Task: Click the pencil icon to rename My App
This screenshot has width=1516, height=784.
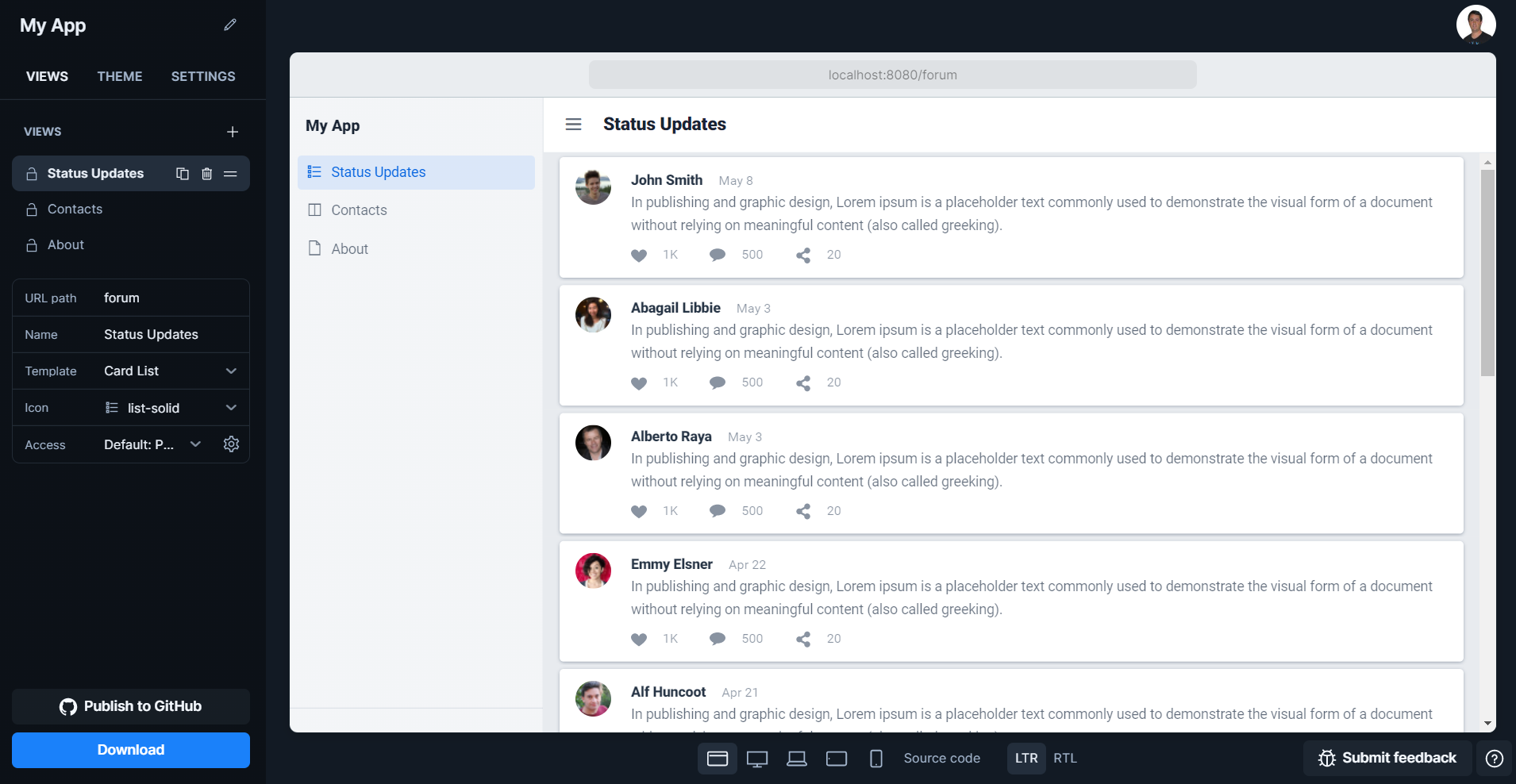Action: point(229,25)
